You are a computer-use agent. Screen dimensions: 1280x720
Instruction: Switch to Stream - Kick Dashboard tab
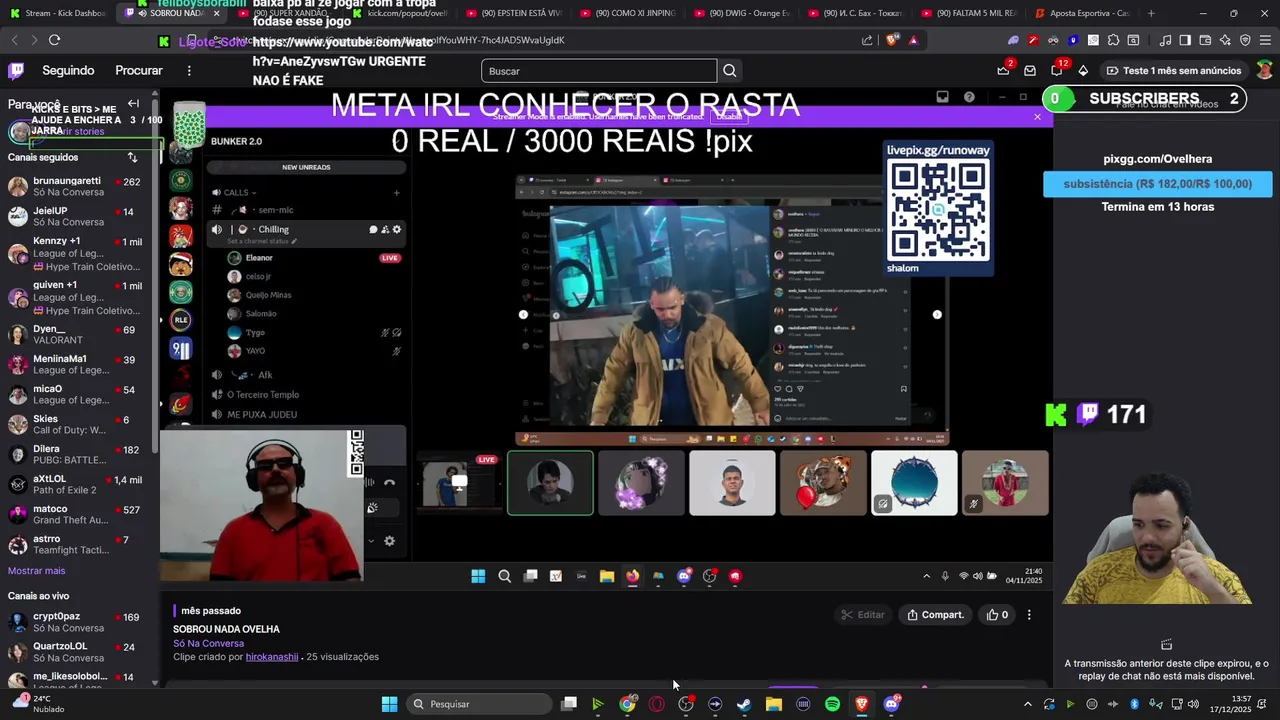click(x=58, y=13)
